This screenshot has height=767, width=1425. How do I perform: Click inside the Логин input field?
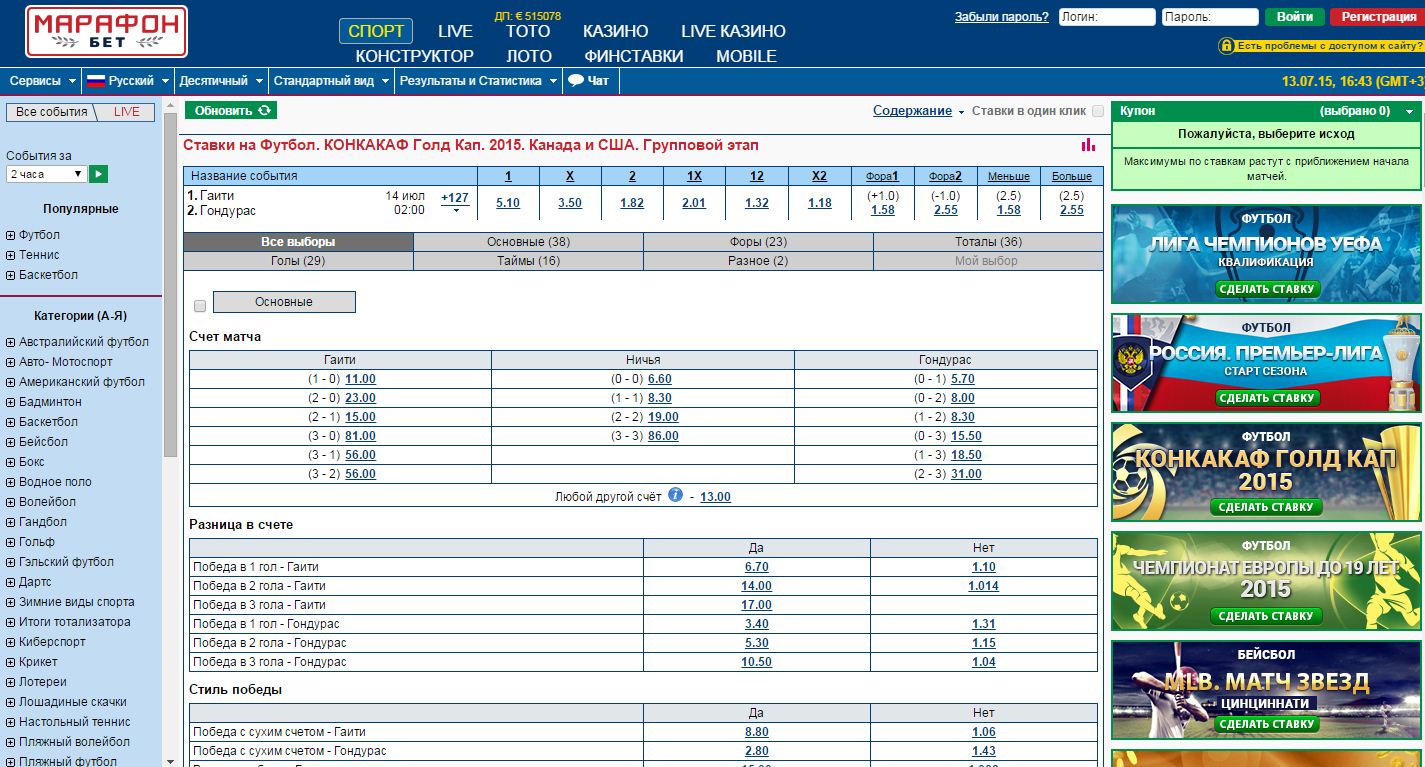point(1107,14)
